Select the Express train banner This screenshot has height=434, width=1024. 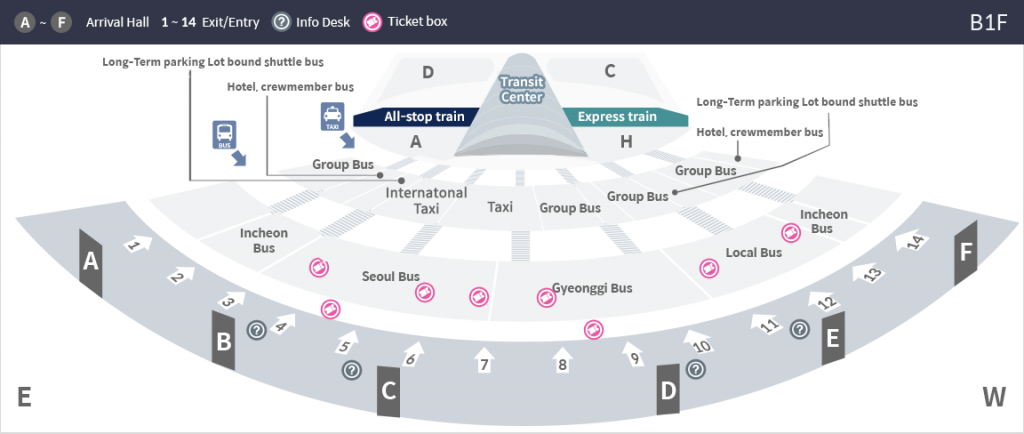point(618,117)
